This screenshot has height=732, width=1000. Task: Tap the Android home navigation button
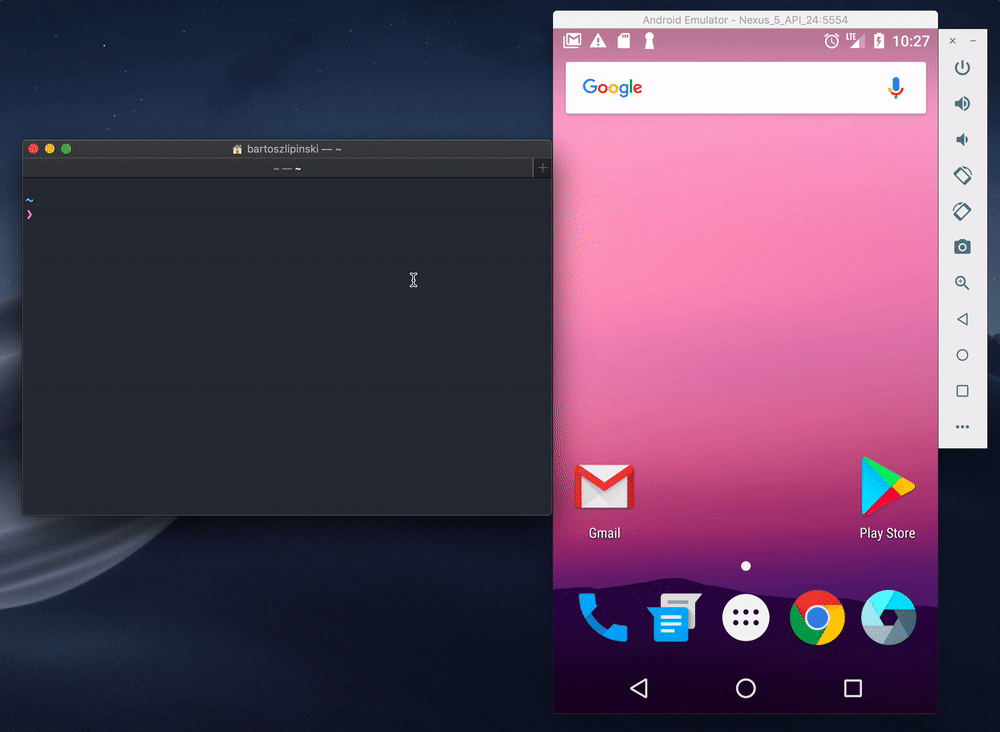tap(746, 688)
